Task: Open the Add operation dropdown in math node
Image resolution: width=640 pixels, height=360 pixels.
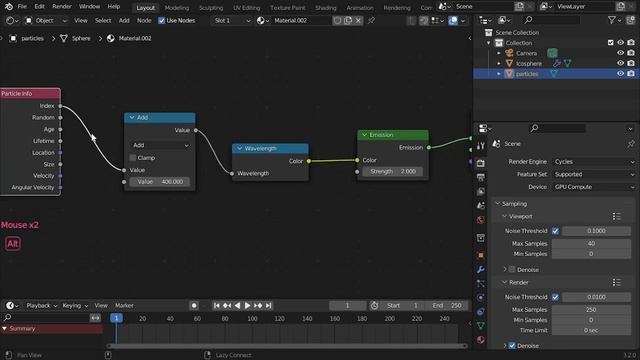Action: click(160, 145)
